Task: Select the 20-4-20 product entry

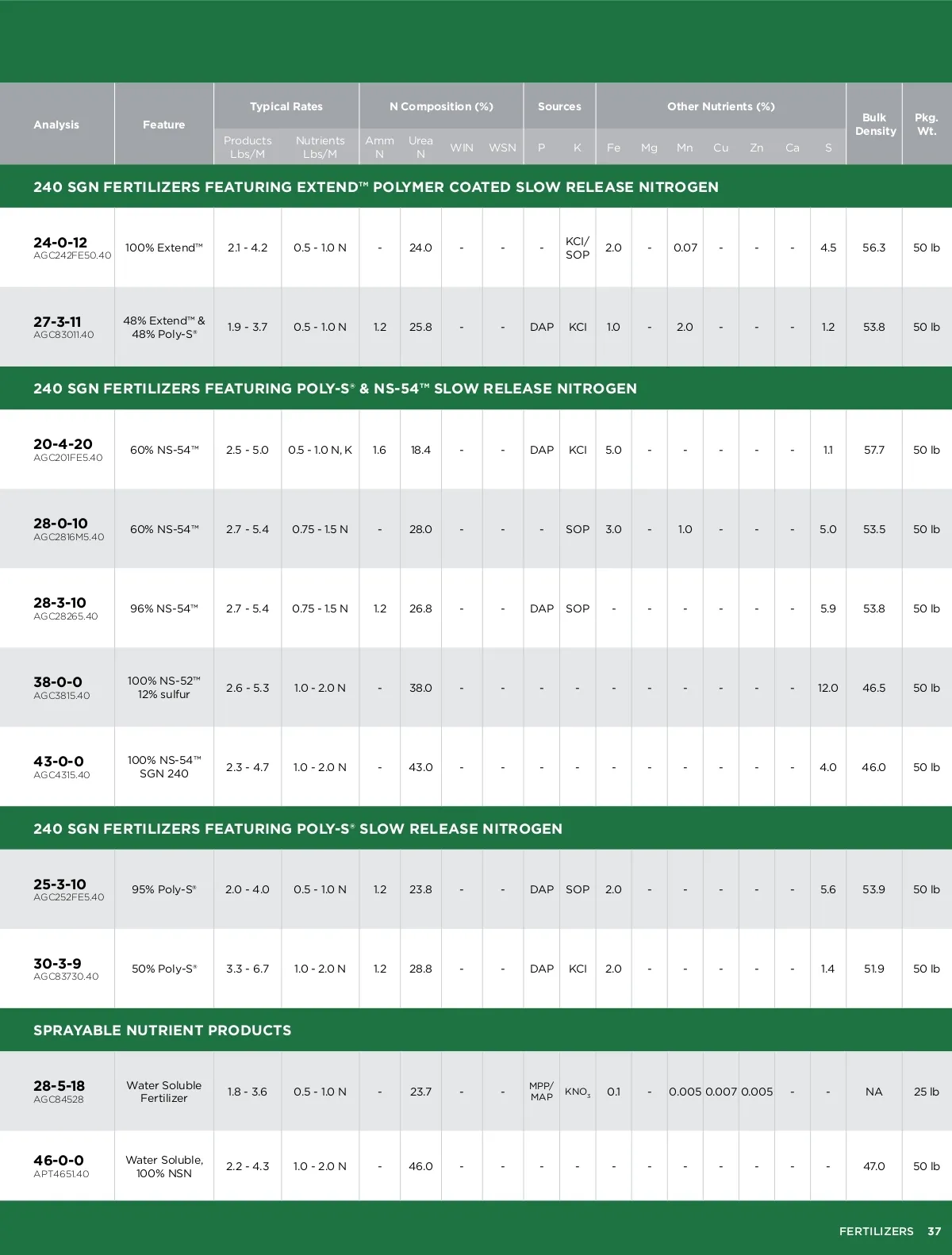Action: (63, 444)
